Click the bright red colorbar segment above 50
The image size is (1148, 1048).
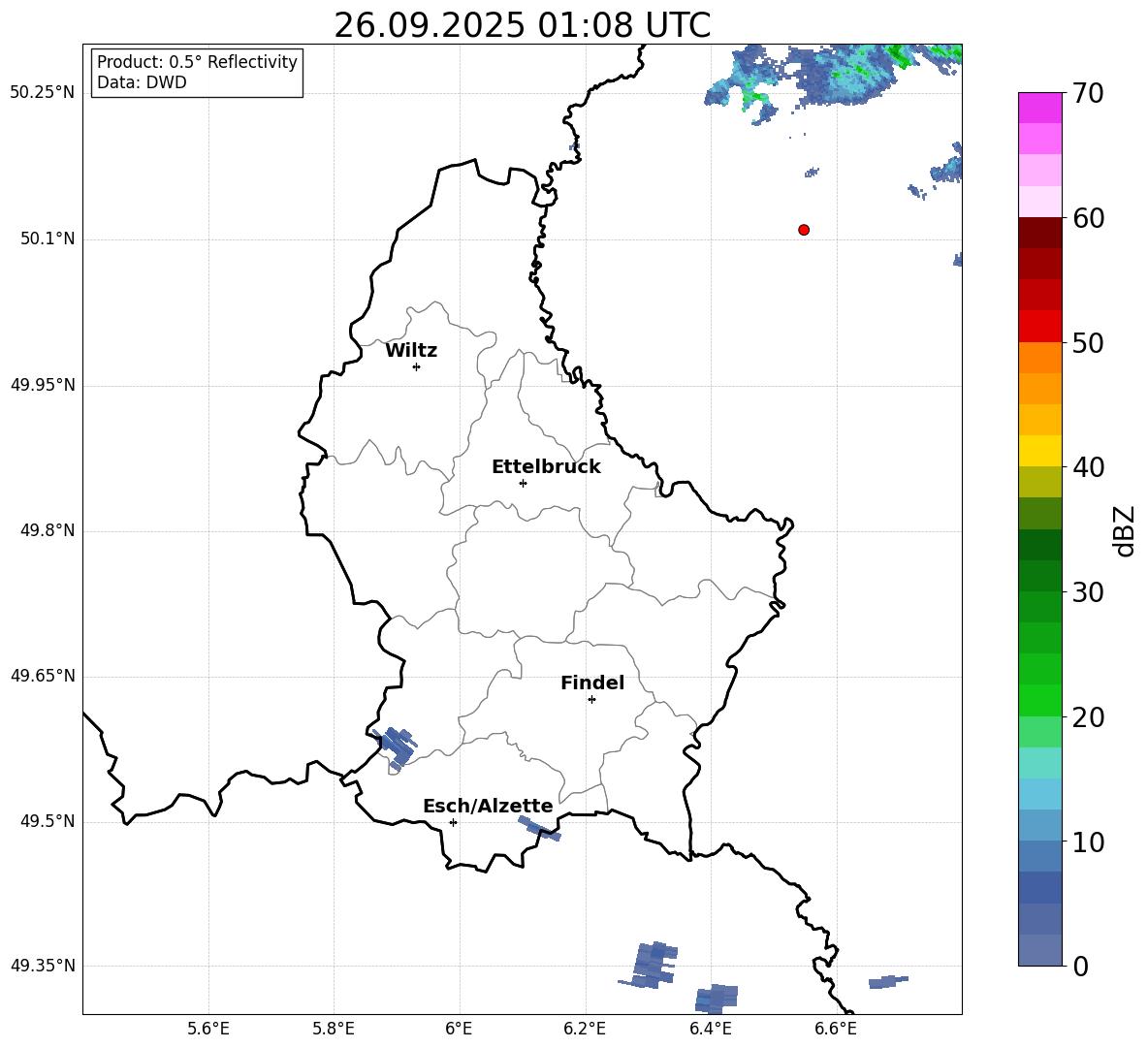(1039, 327)
